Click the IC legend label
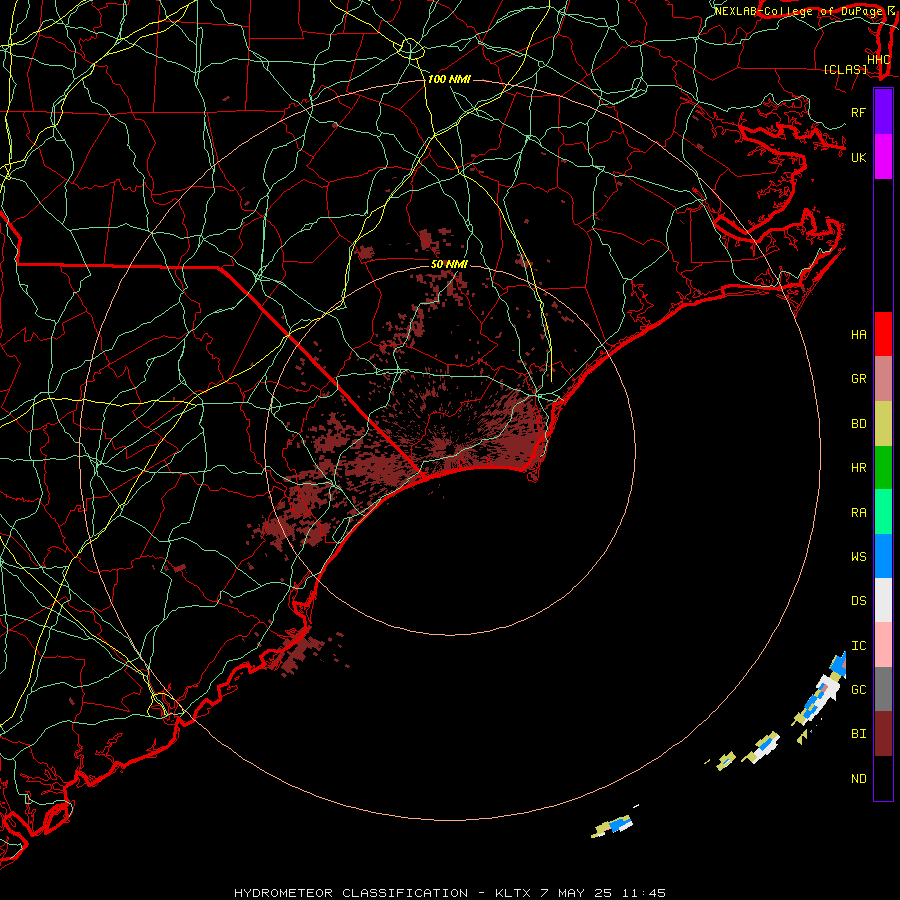Screen dimensions: 900x900 858,646
